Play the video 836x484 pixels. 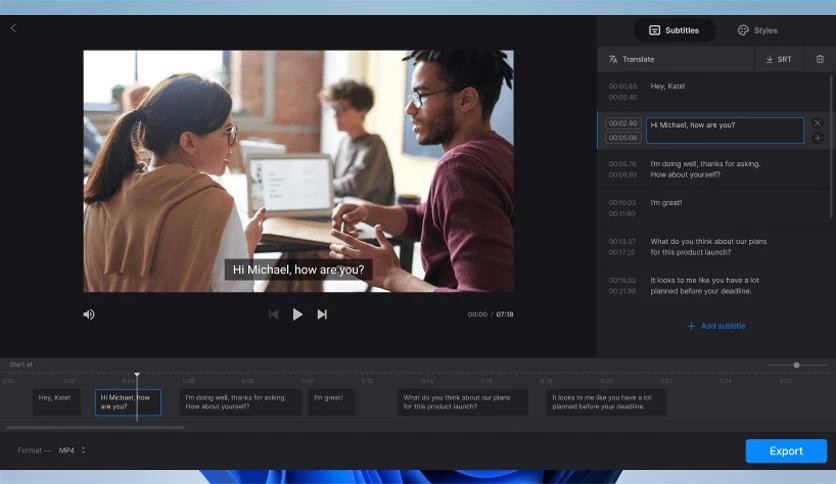[298, 314]
